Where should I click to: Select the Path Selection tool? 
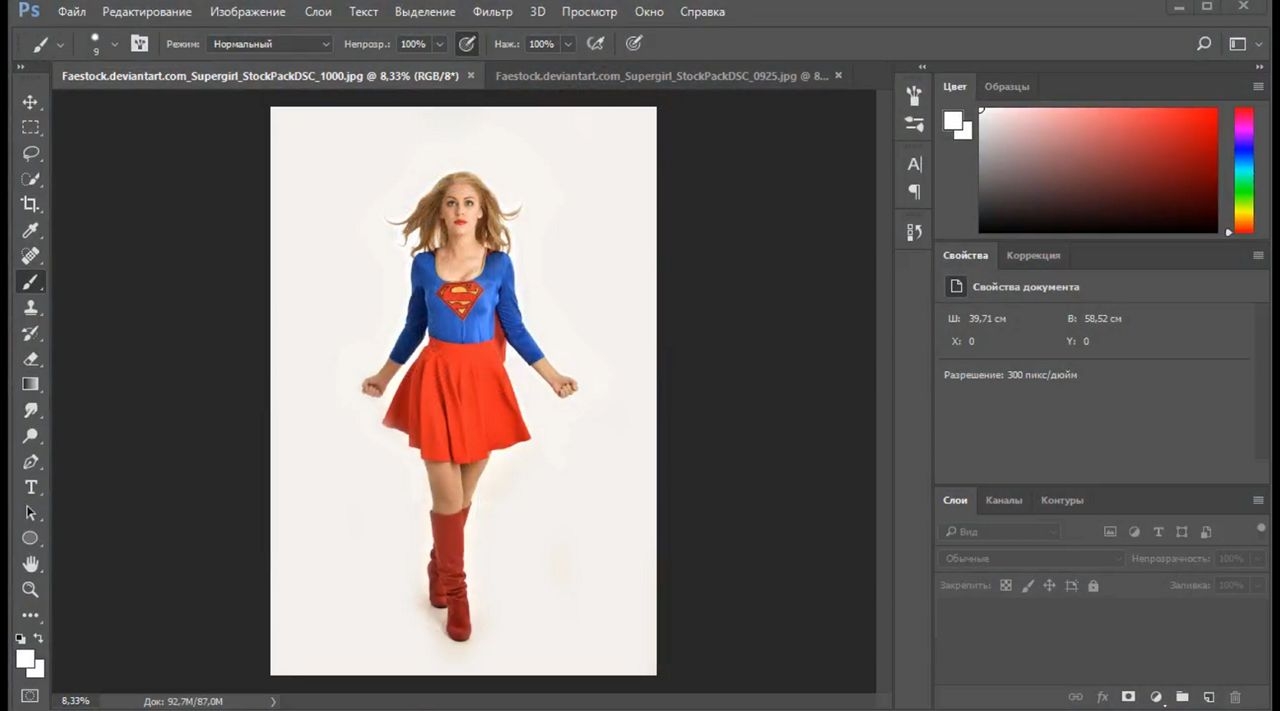[30, 513]
